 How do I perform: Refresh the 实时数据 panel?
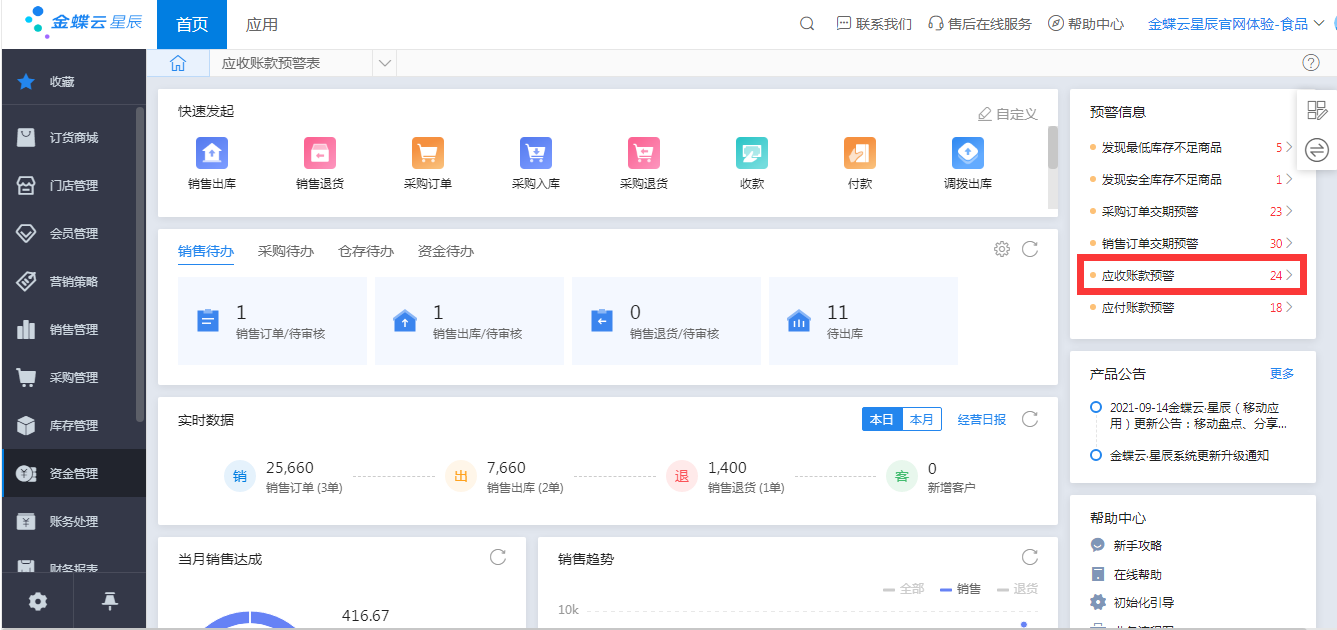[x=1030, y=419]
